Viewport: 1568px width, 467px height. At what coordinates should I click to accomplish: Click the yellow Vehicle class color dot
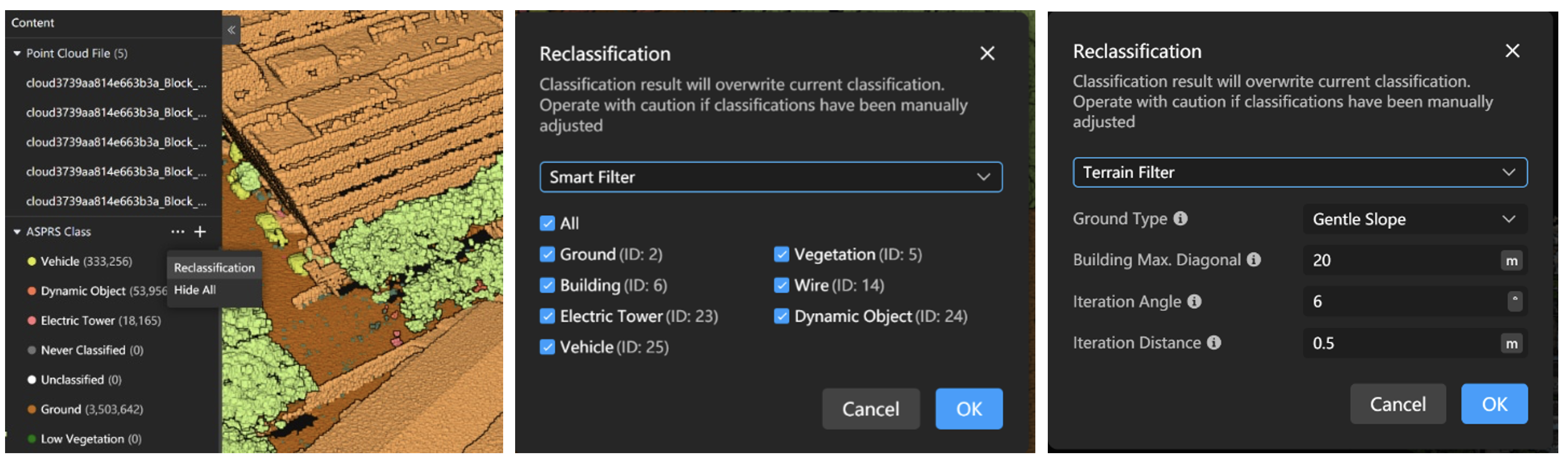(x=32, y=262)
